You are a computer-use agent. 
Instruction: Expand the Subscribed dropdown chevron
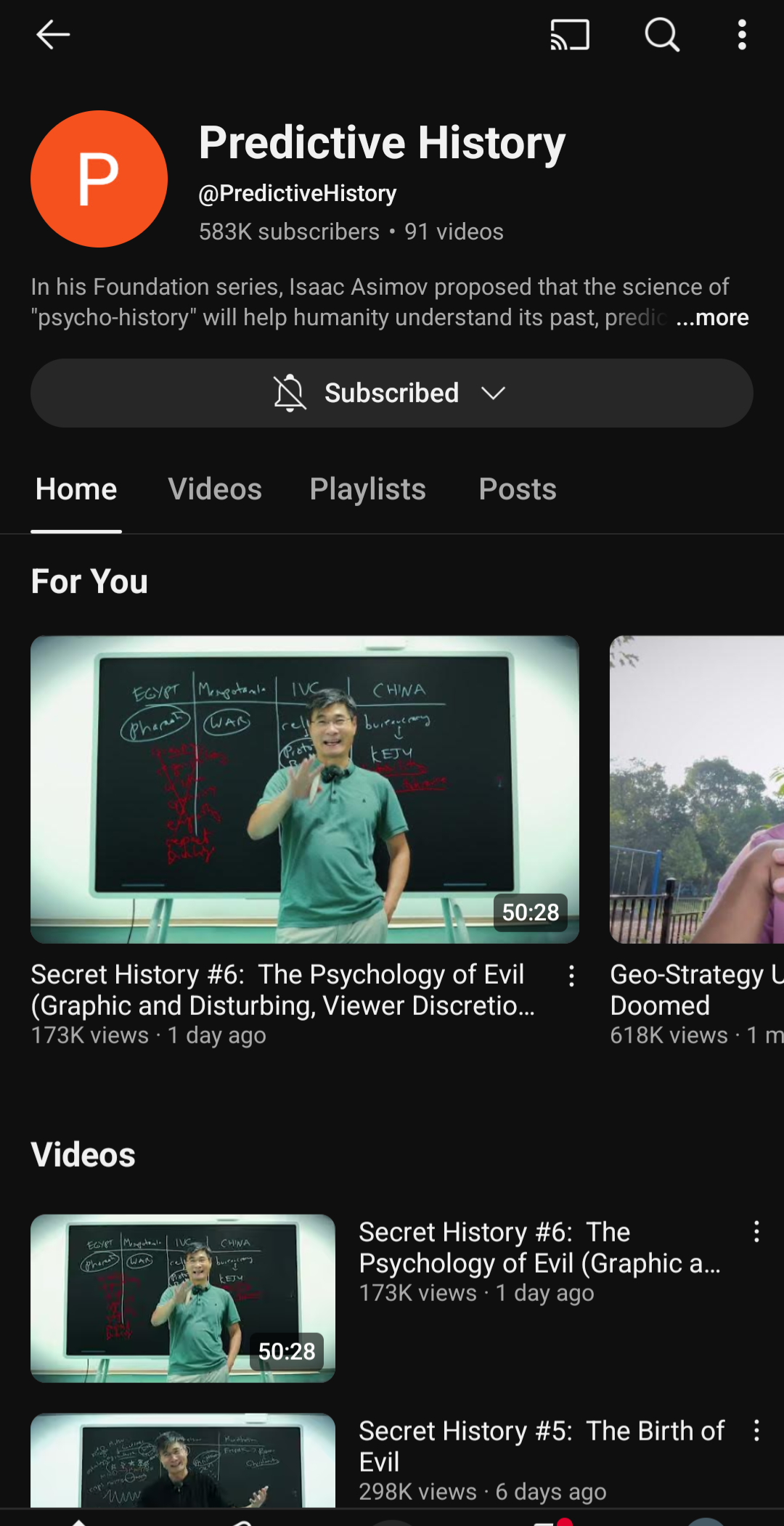[493, 393]
